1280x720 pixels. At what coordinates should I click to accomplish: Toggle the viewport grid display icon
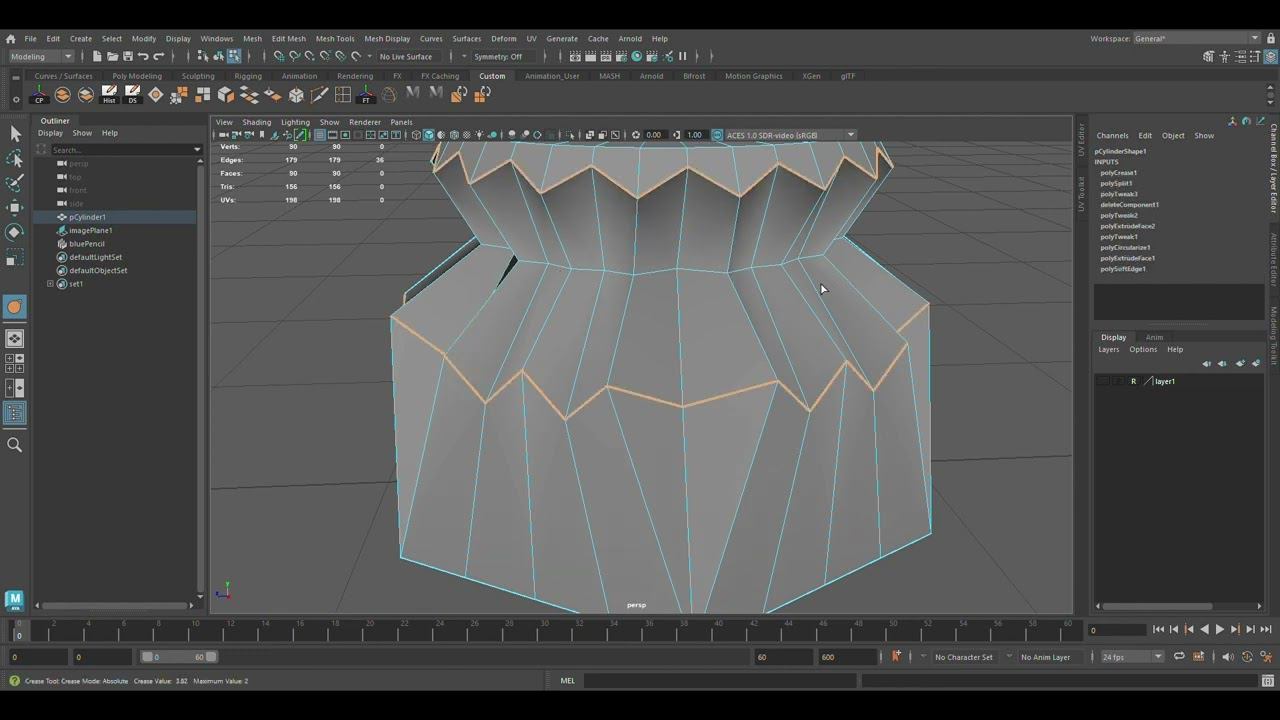click(x=319, y=135)
